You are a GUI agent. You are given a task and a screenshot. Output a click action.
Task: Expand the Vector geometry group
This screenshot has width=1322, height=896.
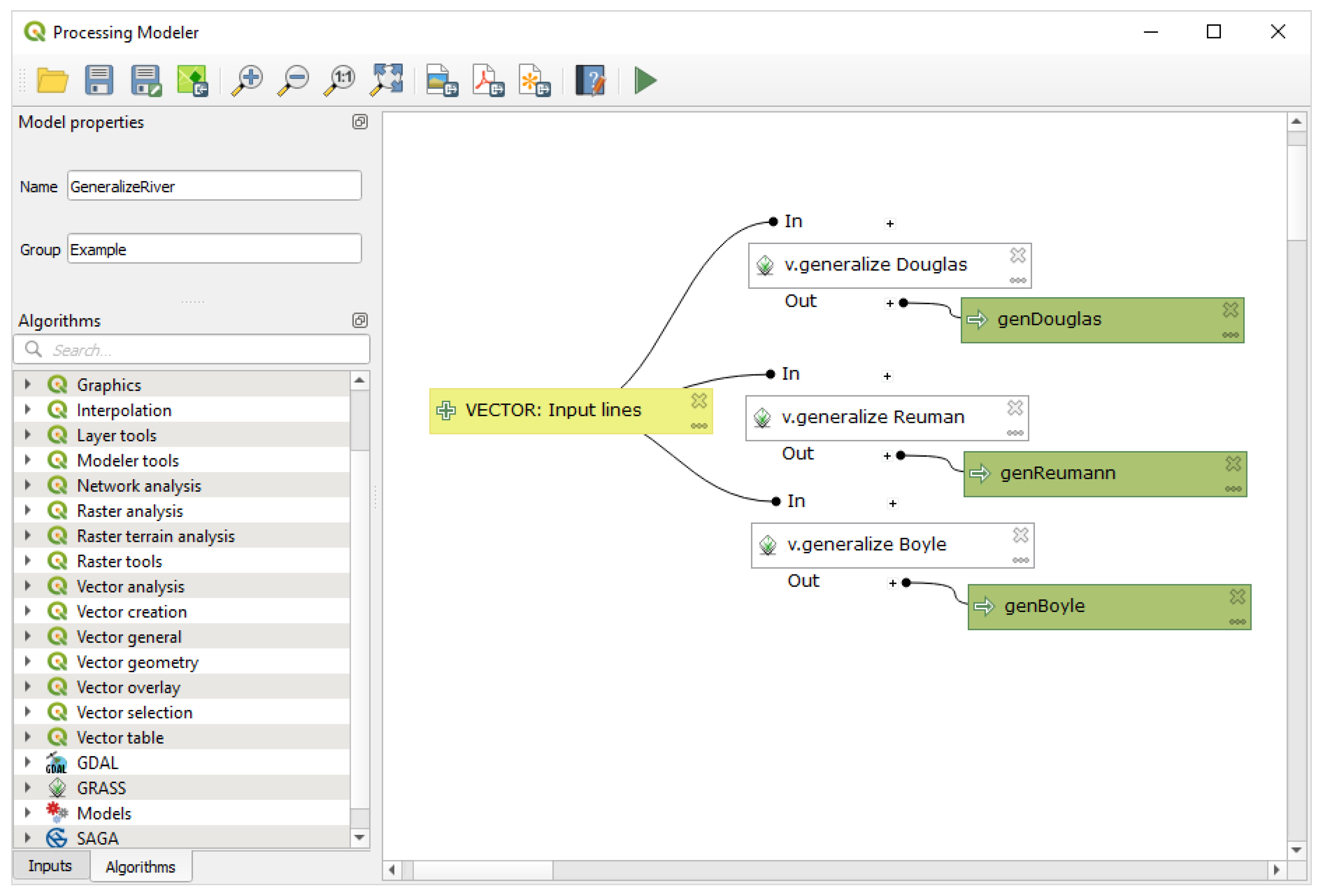[x=27, y=662]
